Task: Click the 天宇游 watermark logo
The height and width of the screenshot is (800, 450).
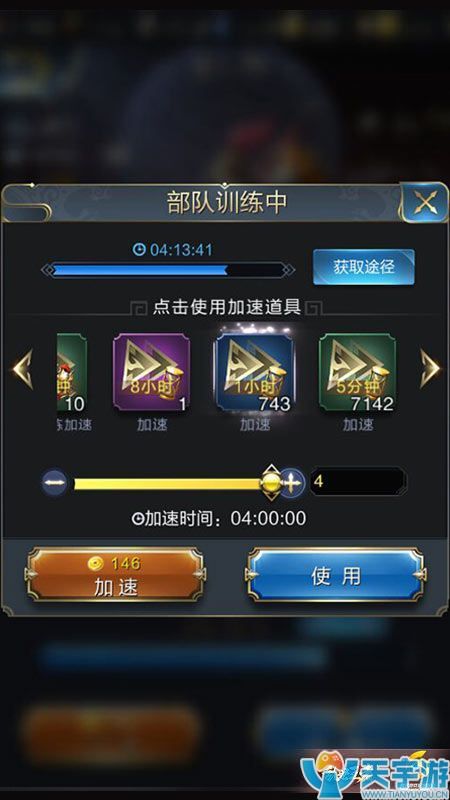Action: pyautogui.click(x=374, y=774)
